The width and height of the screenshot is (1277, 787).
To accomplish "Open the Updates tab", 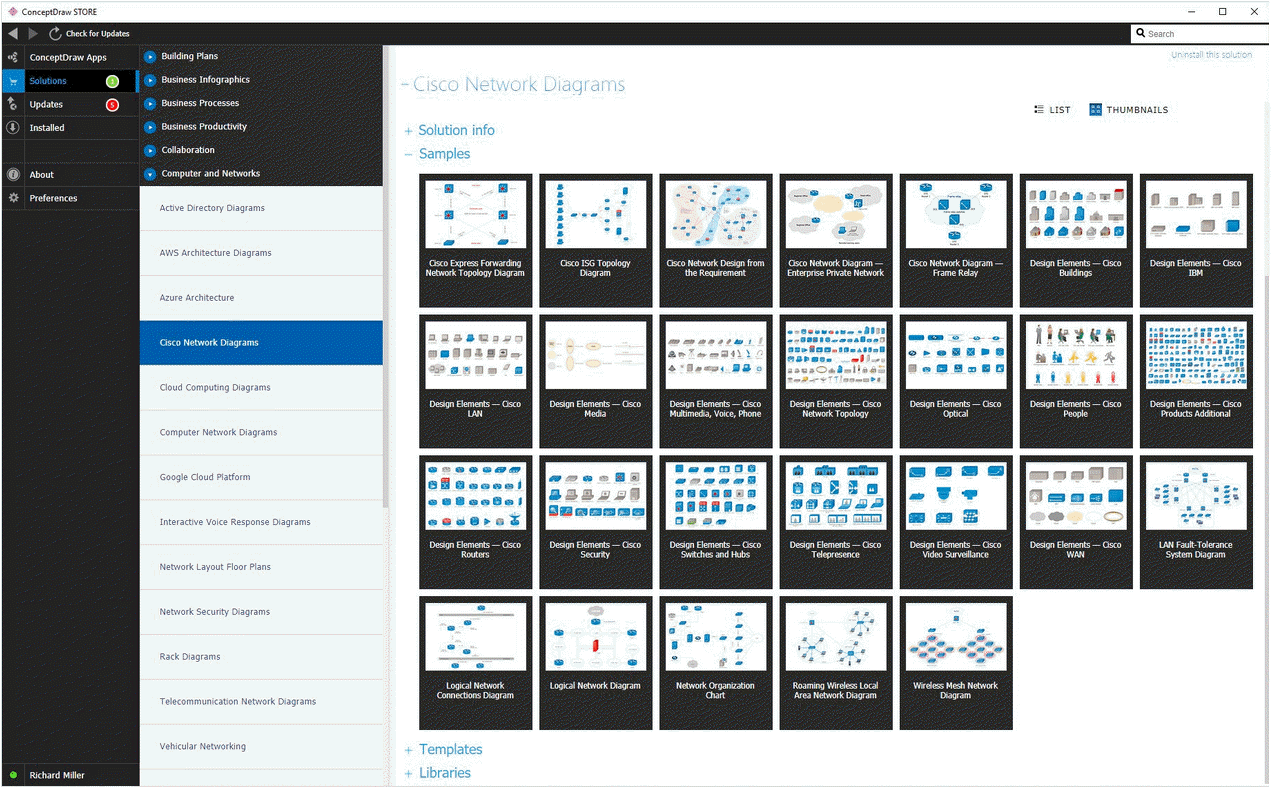I will tap(70, 104).
